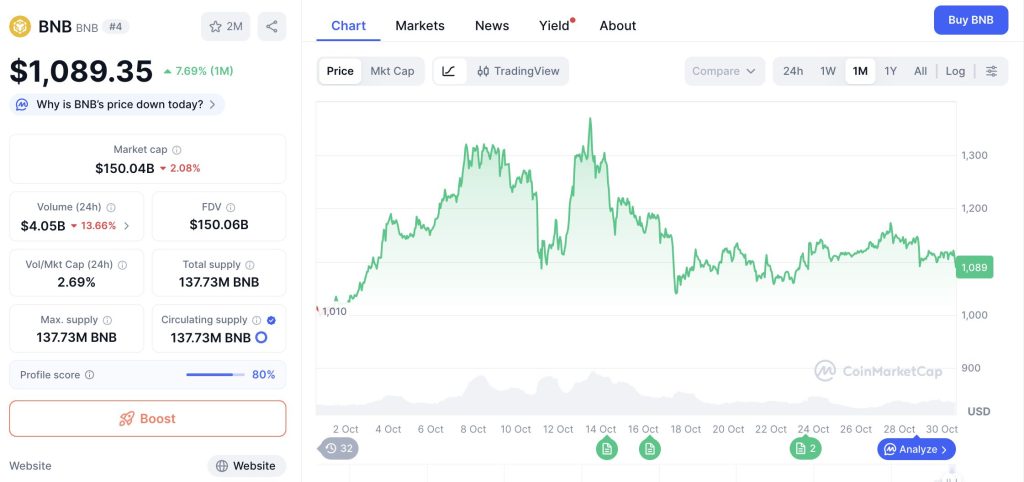Viewport: 1024px width, 482px height.
Task: Switch chart to Mkt Cap view
Action: coord(392,71)
